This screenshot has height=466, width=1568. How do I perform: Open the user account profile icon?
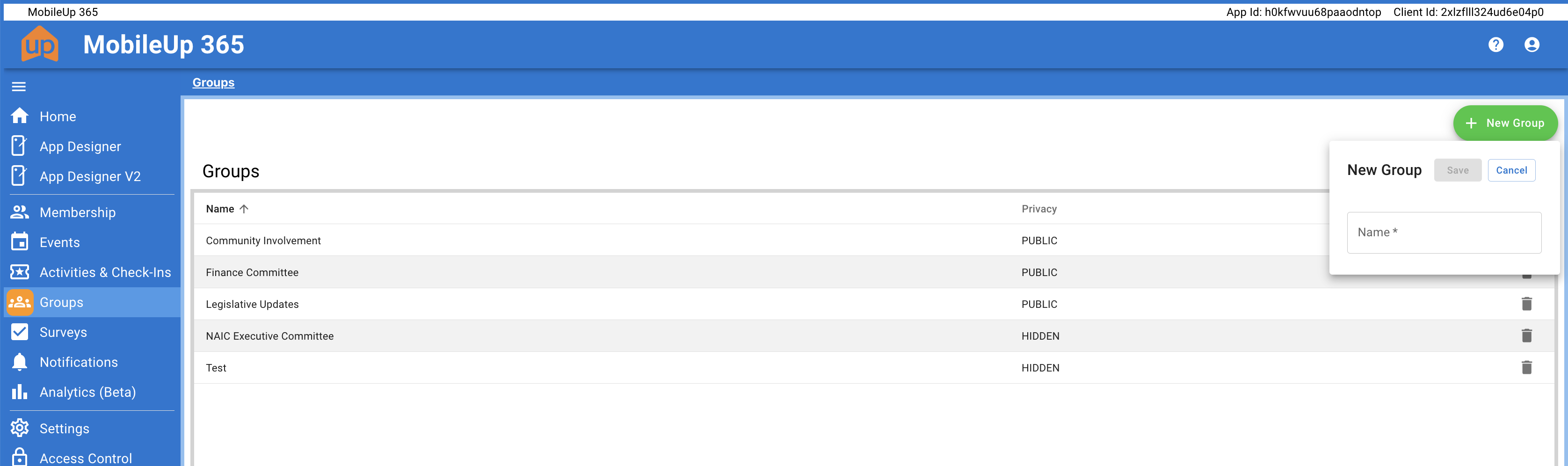pyautogui.click(x=1532, y=44)
